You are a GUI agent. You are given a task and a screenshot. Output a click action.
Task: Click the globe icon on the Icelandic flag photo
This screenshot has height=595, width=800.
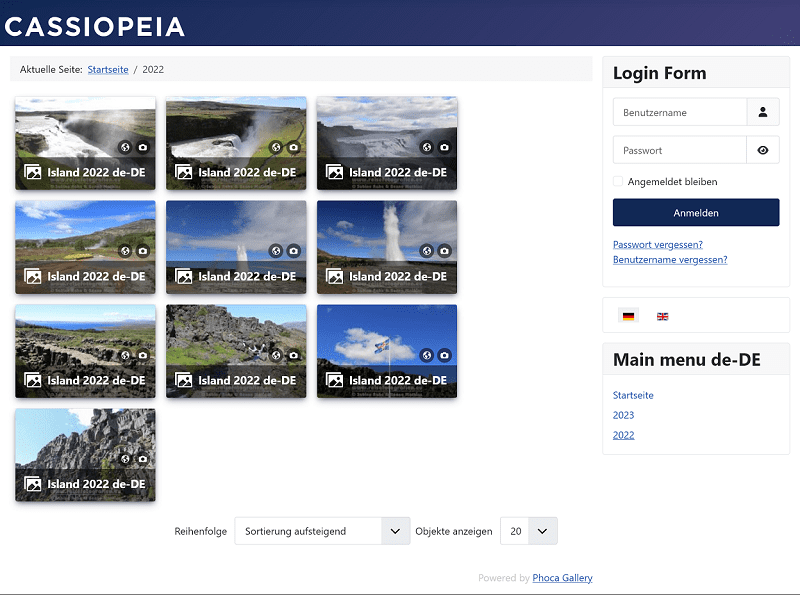pos(426,355)
